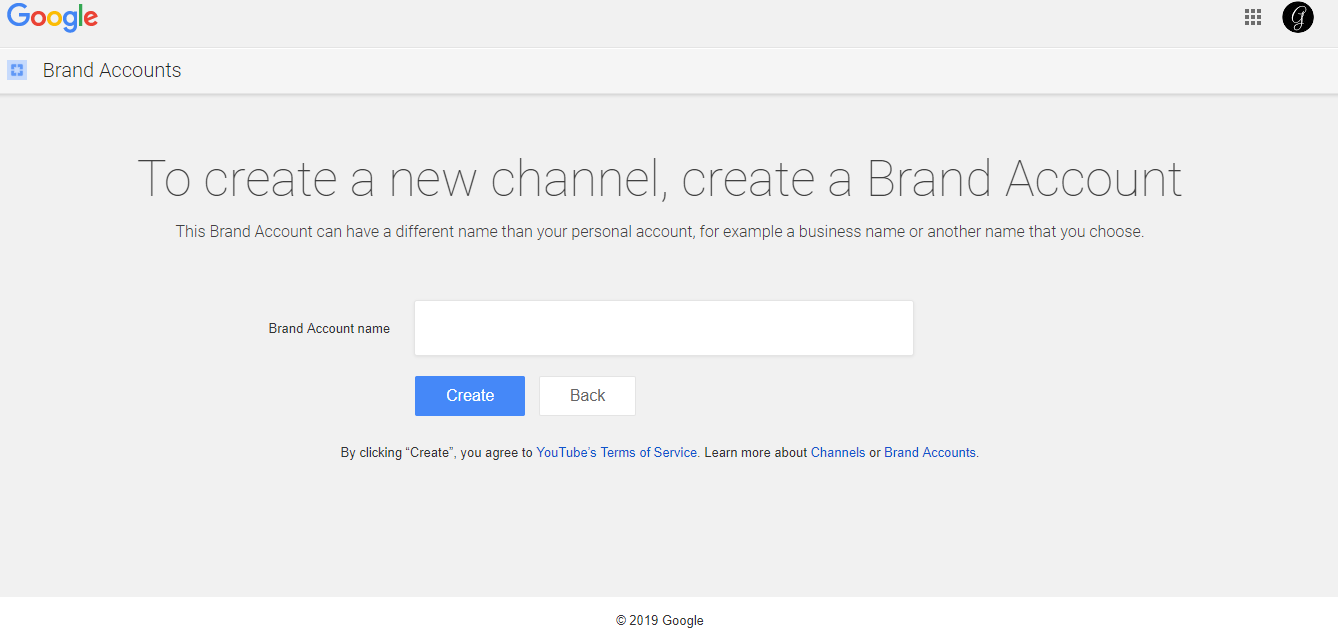Screen dimensions: 1338x638
Task: Click the Brand Accounts header title
Action: click(x=112, y=70)
